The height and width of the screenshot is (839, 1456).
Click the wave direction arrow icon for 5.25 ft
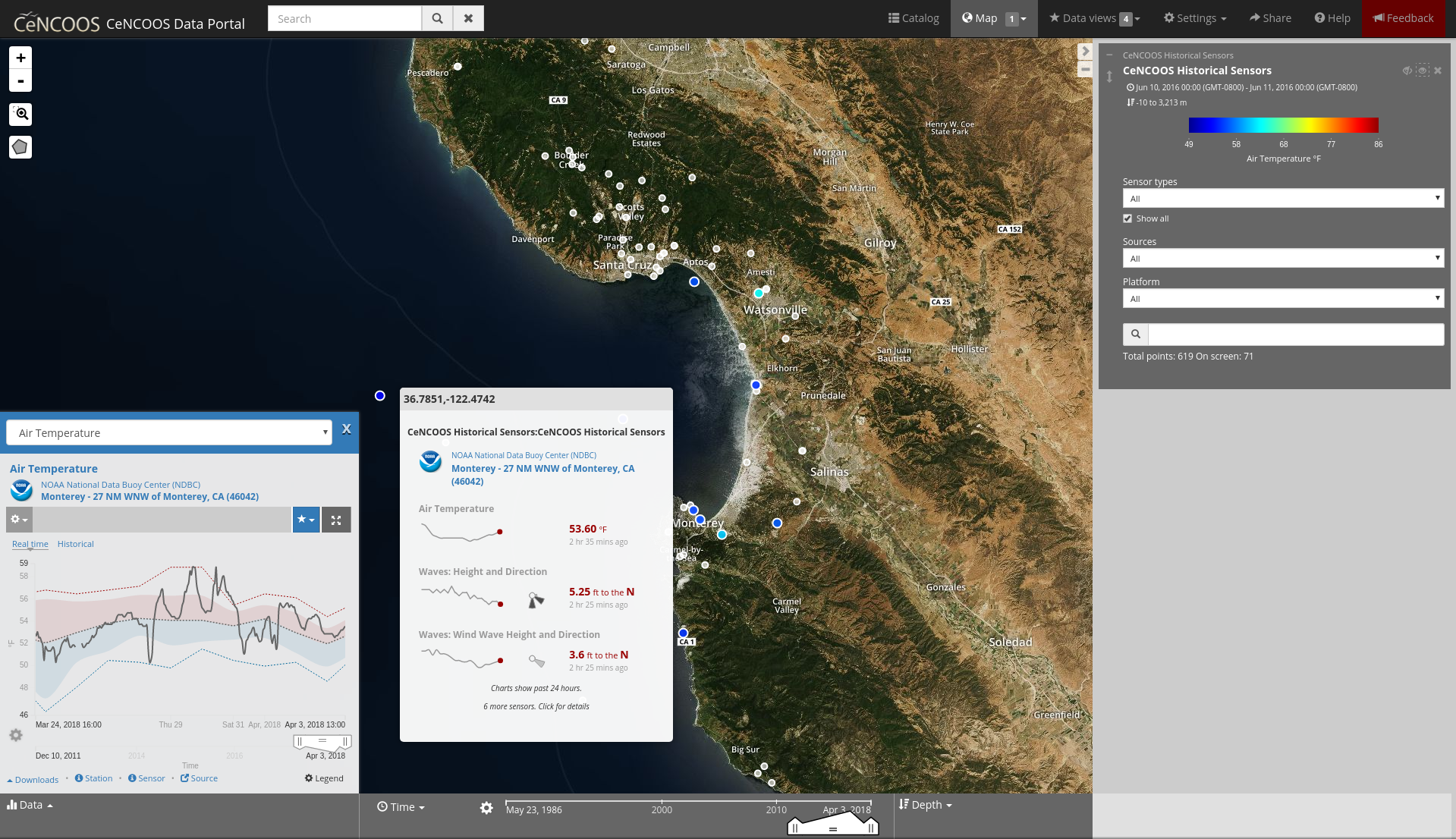pyautogui.click(x=536, y=601)
